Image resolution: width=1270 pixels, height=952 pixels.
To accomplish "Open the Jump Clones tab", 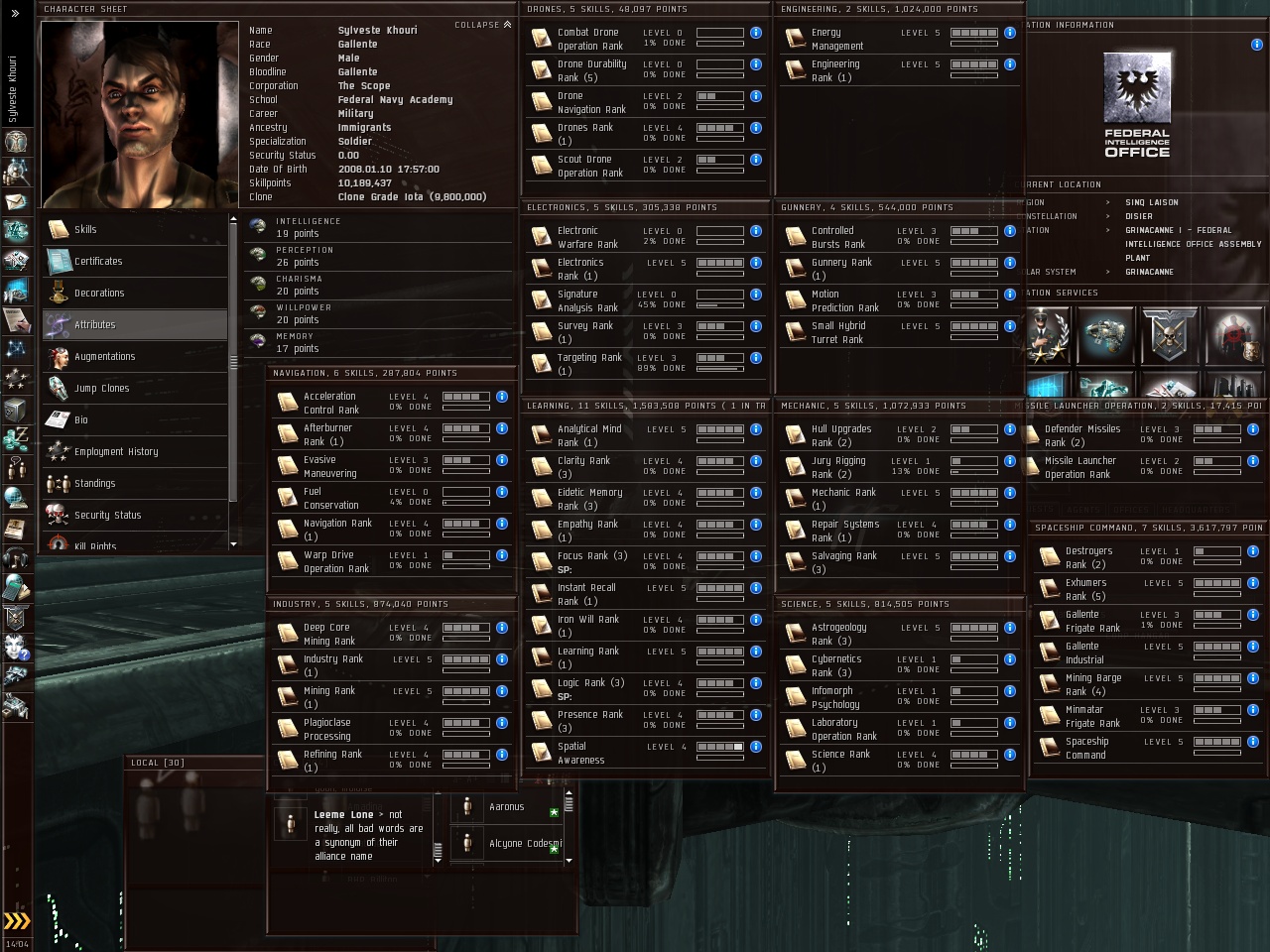I will click(x=135, y=388).
